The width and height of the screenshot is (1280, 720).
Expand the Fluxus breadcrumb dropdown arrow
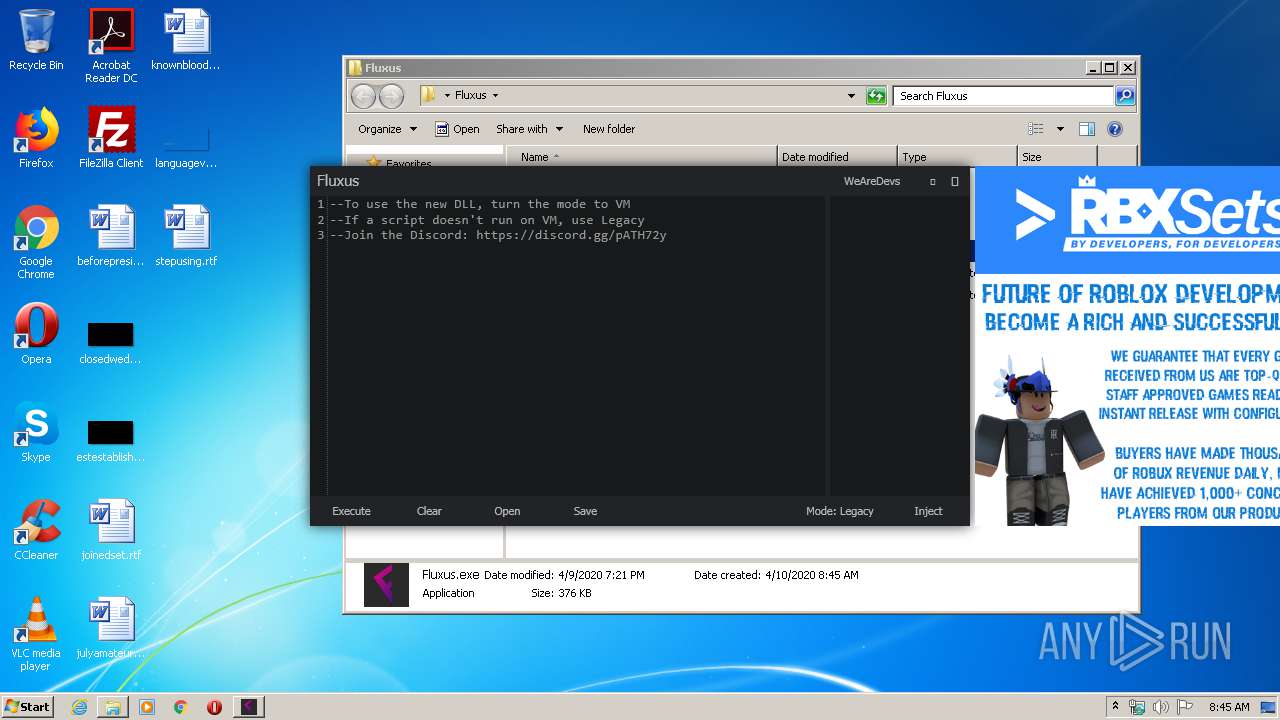coord(495,96)
